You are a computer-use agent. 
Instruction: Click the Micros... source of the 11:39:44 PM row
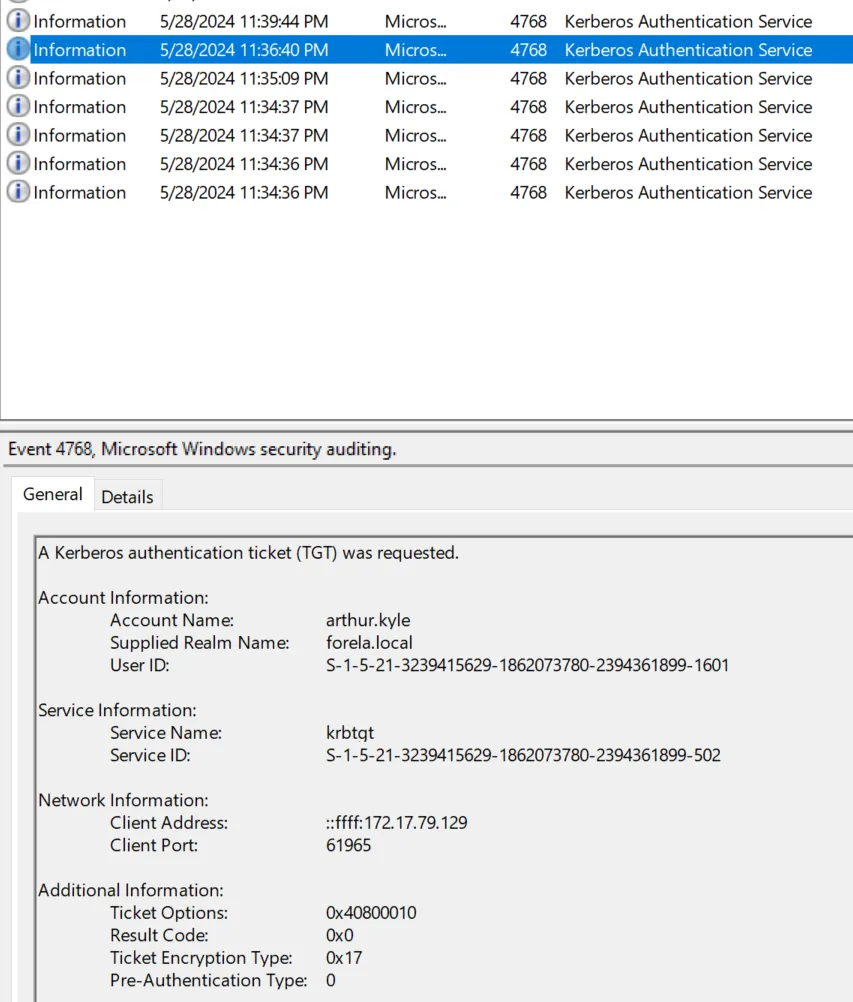pyautogui.click(x=415, y=22)
